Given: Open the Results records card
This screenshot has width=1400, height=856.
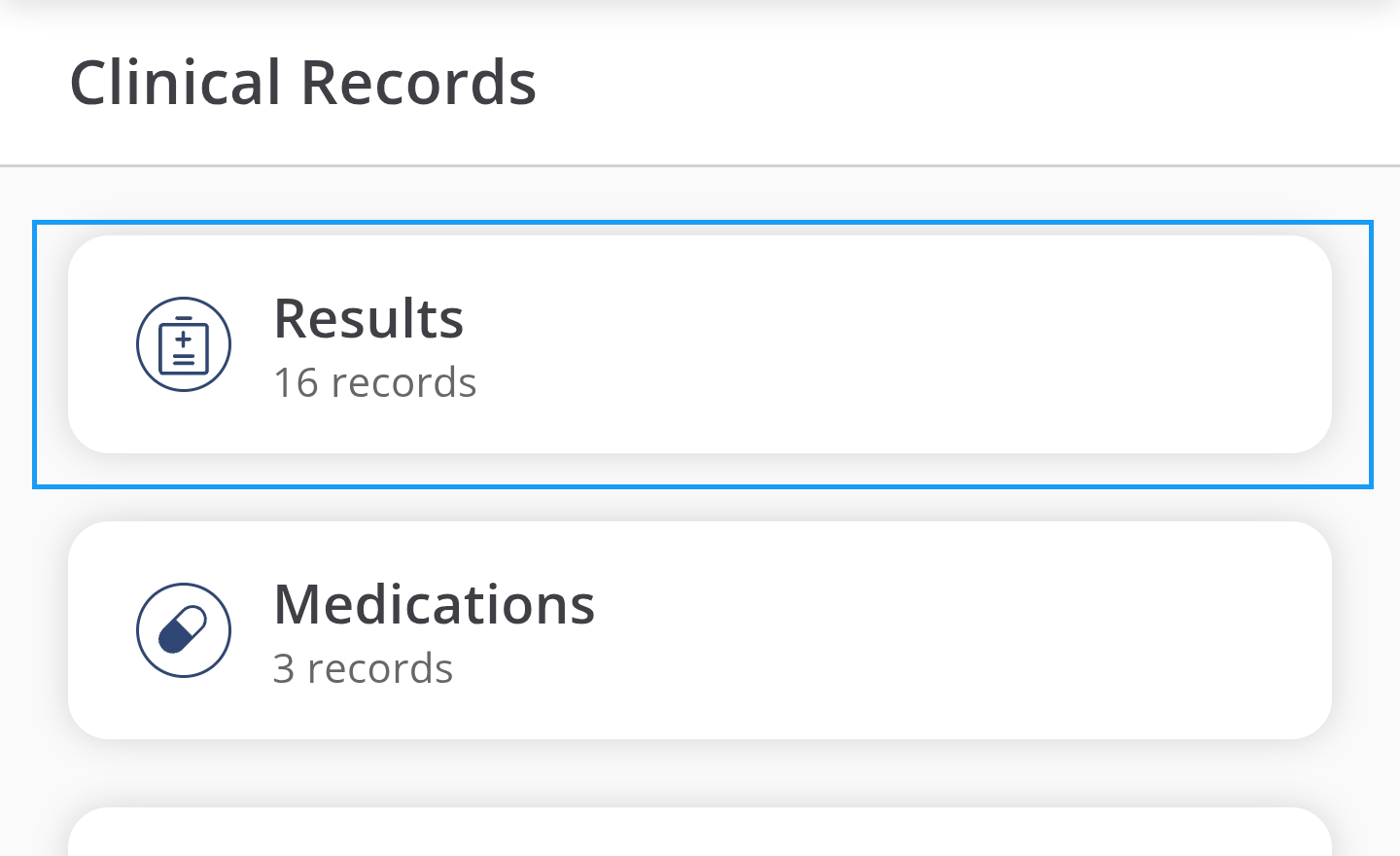Looking at the screenshot, I should (x=700, y=344).
